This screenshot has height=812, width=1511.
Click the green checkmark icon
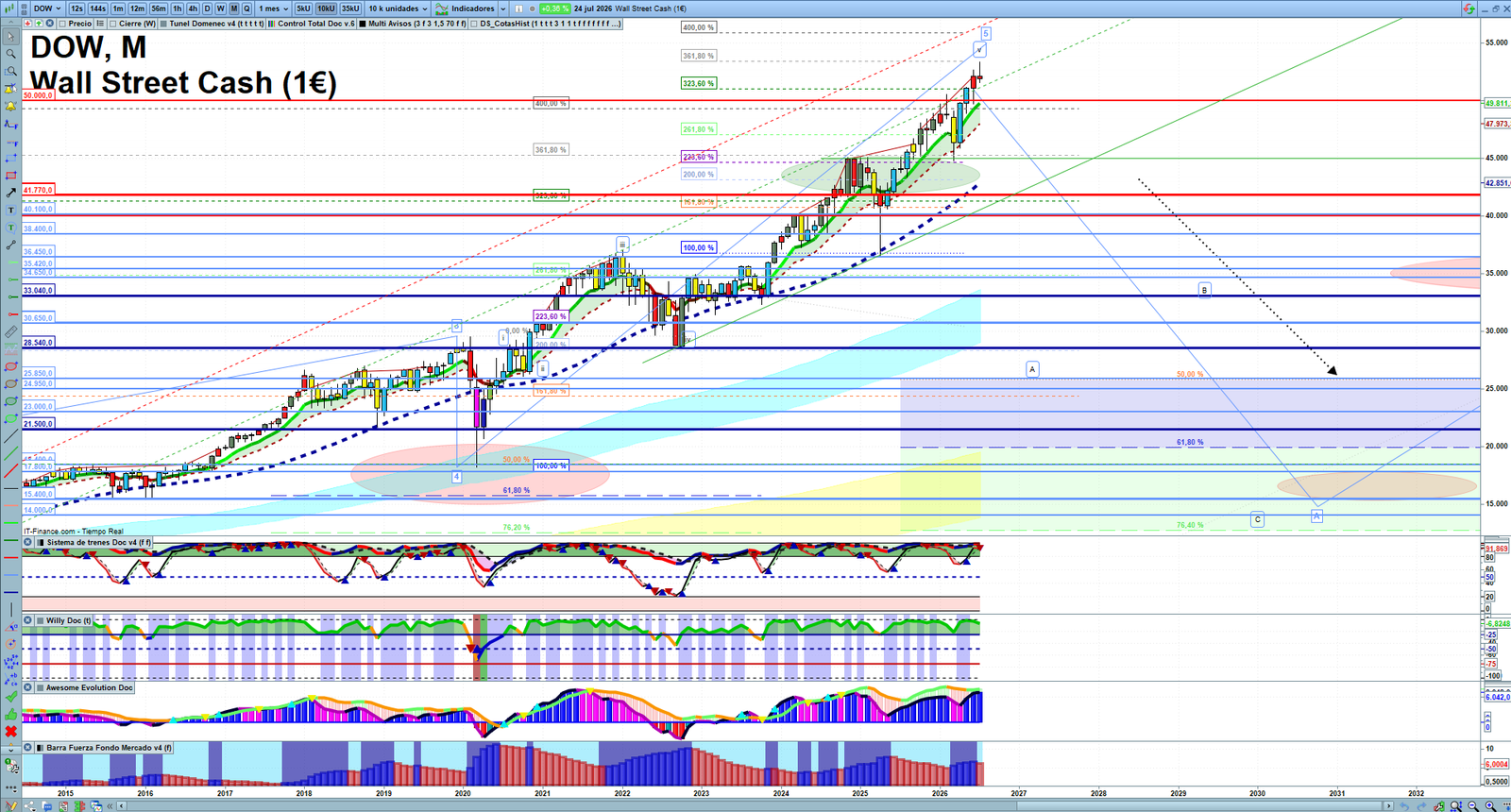click(10, 696)
